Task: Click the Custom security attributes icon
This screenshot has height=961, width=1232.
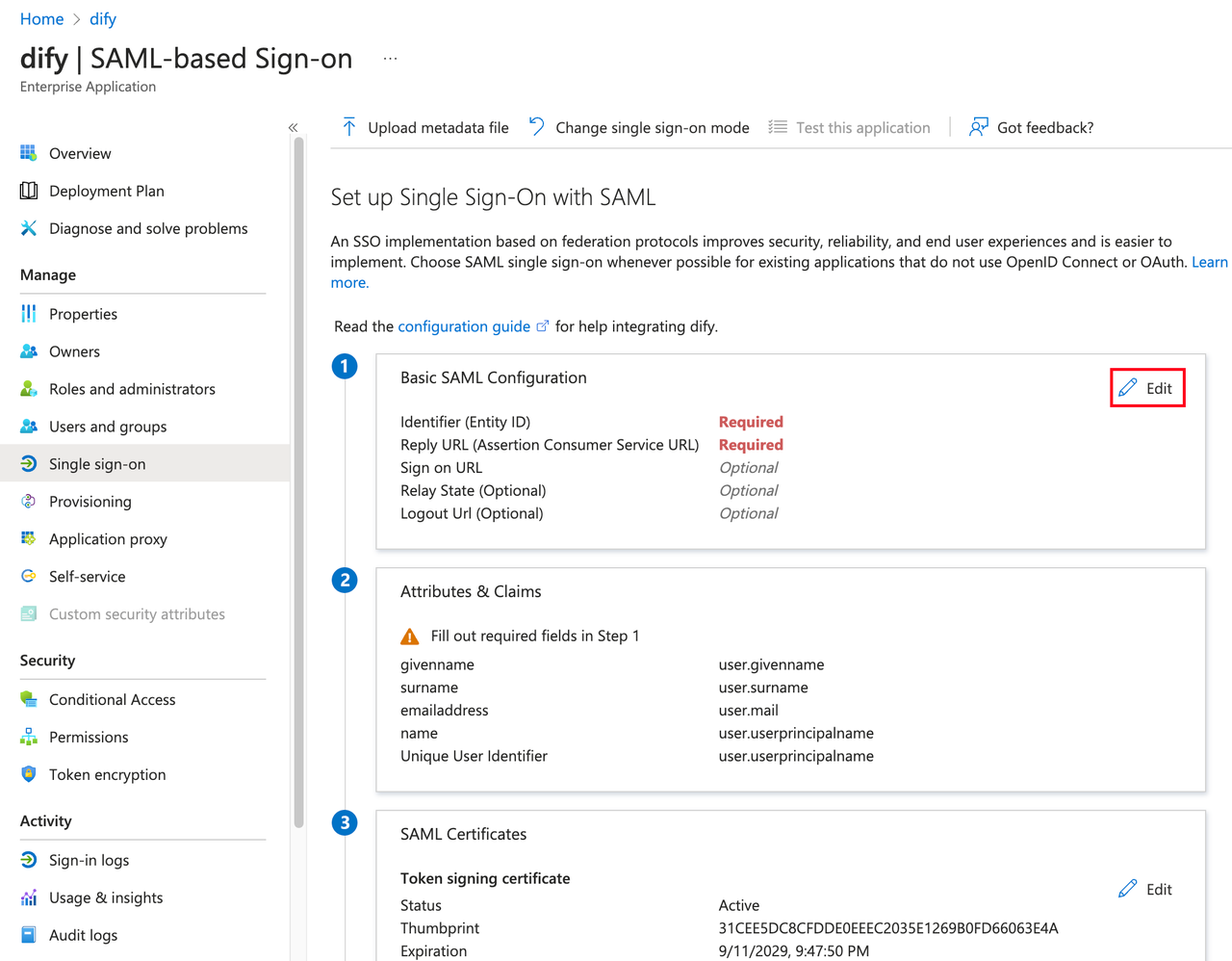Action: pos(29,614)
